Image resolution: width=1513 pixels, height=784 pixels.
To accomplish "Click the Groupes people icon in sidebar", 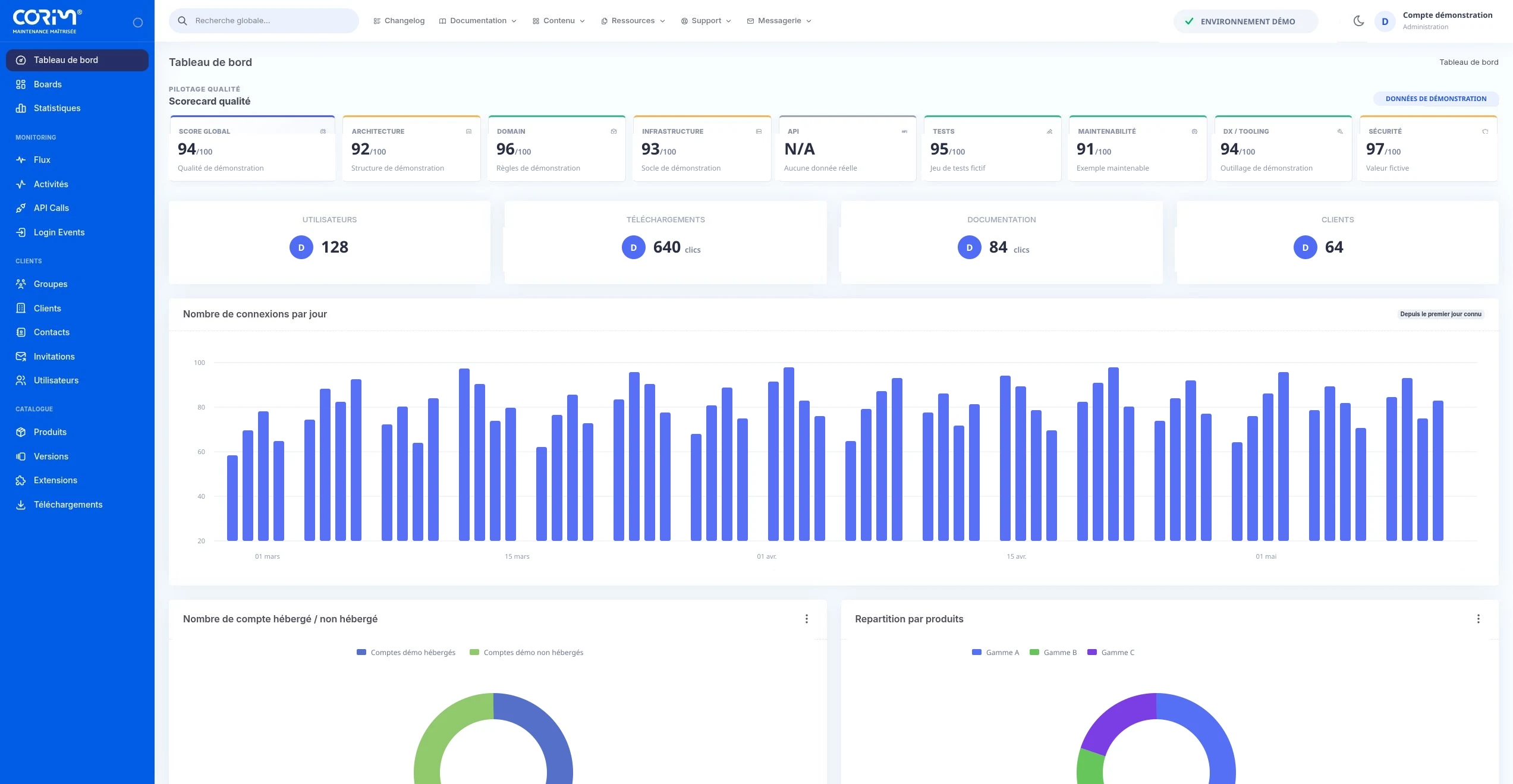I will [x=21, y=284].
